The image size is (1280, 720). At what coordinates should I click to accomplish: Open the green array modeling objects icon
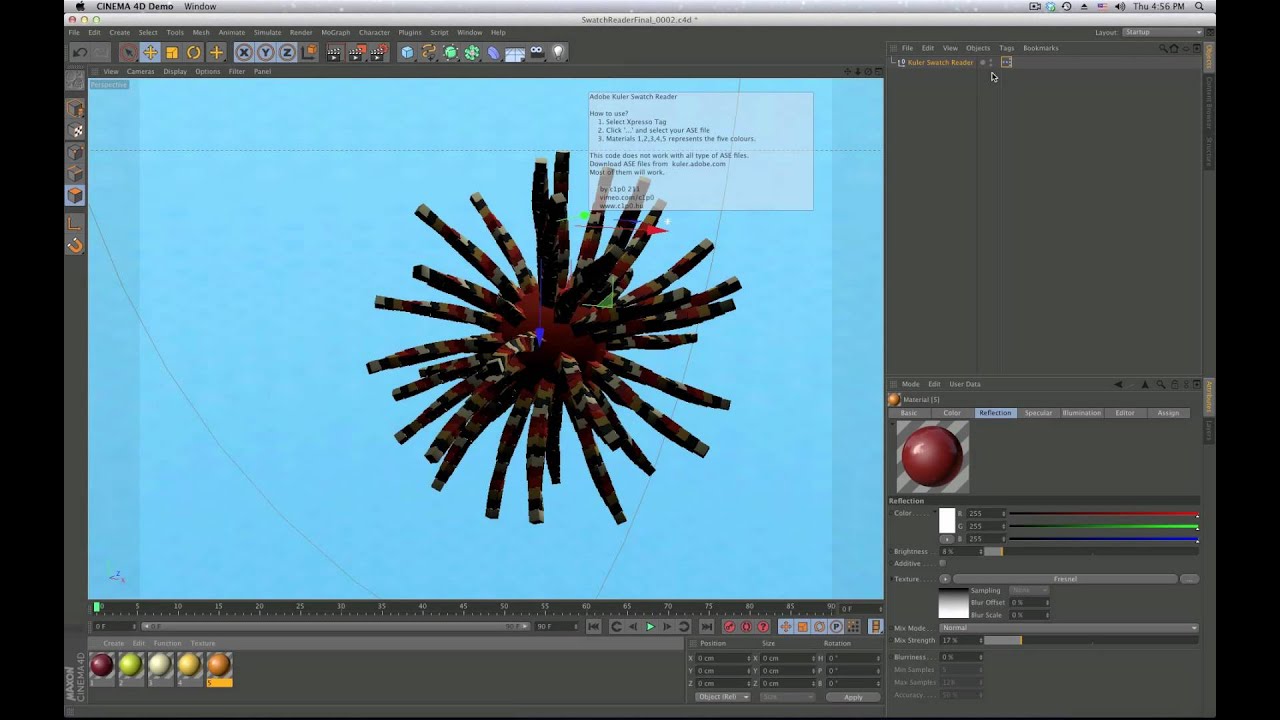click(472, 52)
